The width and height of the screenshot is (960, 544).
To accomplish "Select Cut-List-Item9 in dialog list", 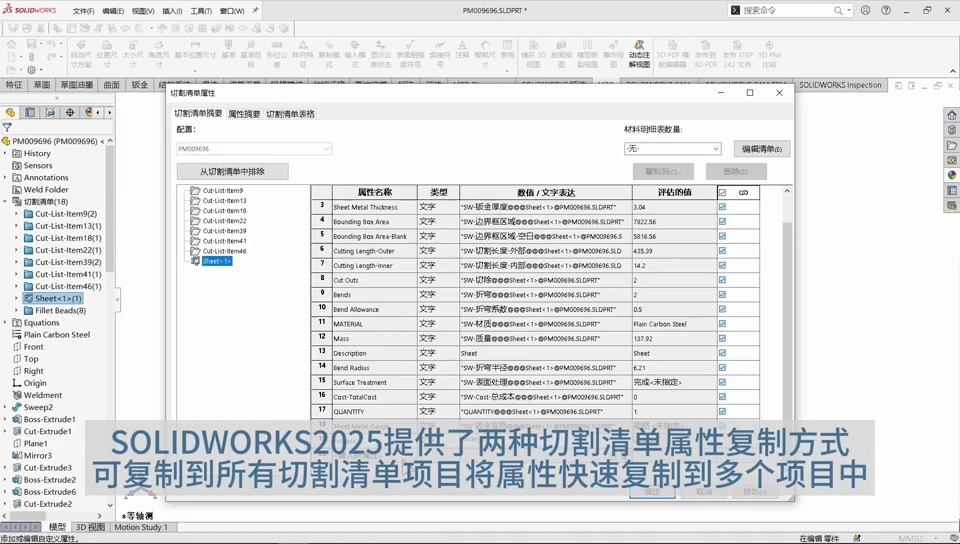I will [223, 190].
